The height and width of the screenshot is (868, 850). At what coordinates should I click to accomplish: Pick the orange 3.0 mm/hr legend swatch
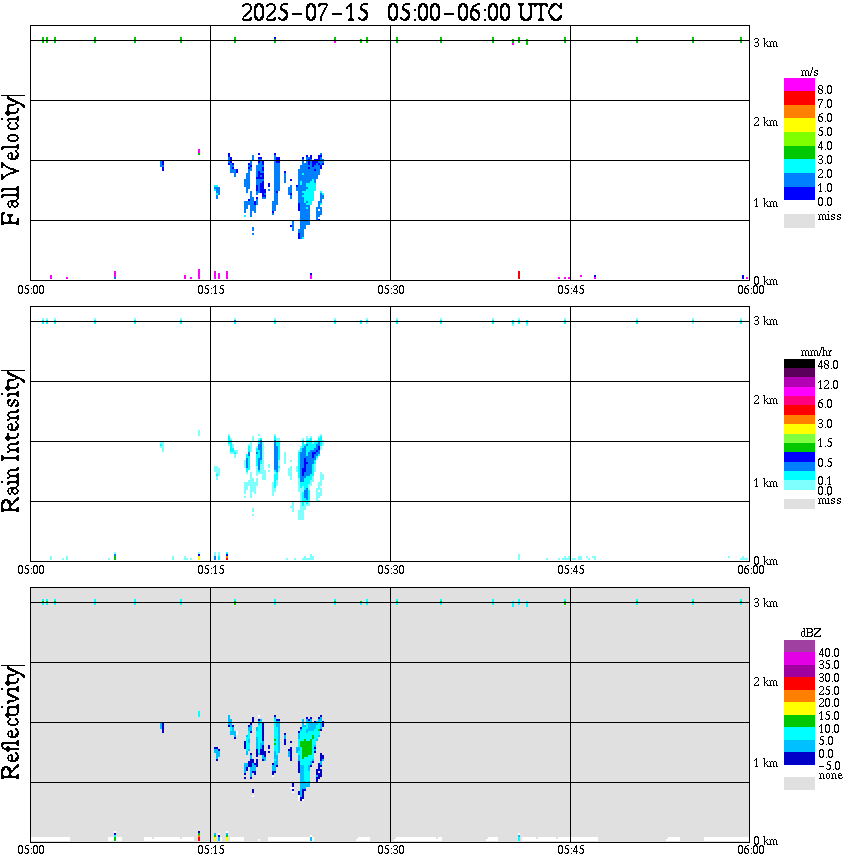(x=799, y=420)
